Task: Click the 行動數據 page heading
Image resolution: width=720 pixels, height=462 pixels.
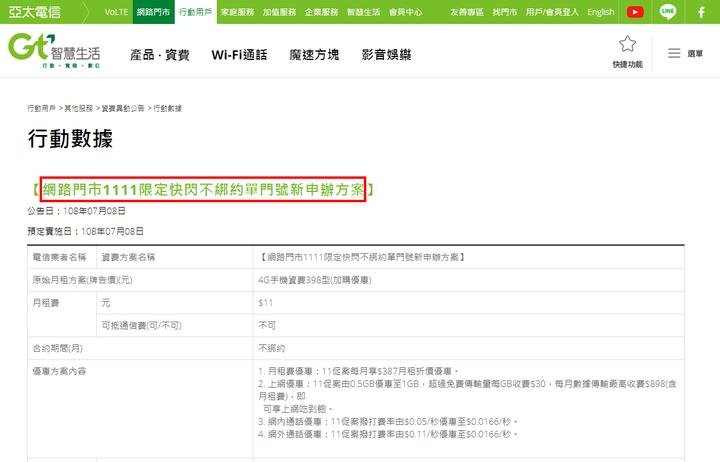Action: click(70, 139)
